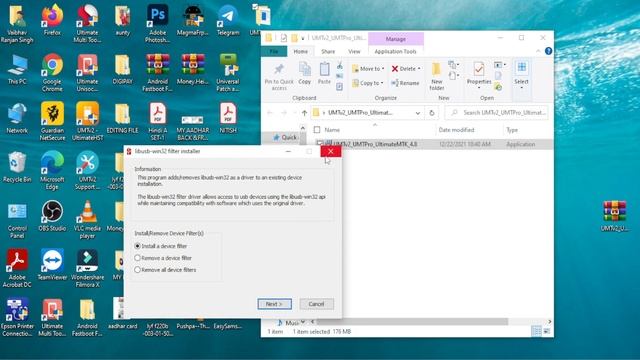This screenshot has width=640, height=360.
Task: Click Rename in Explorer ribbon
Action: (405, 83)
